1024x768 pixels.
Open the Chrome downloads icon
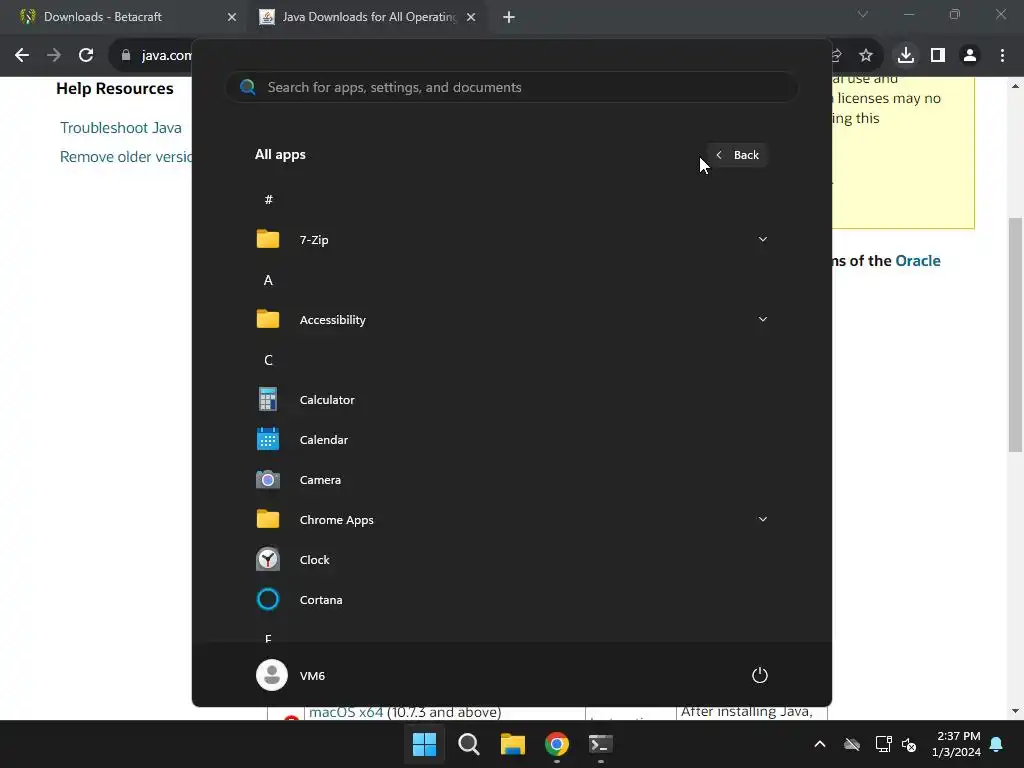point(906,56)
